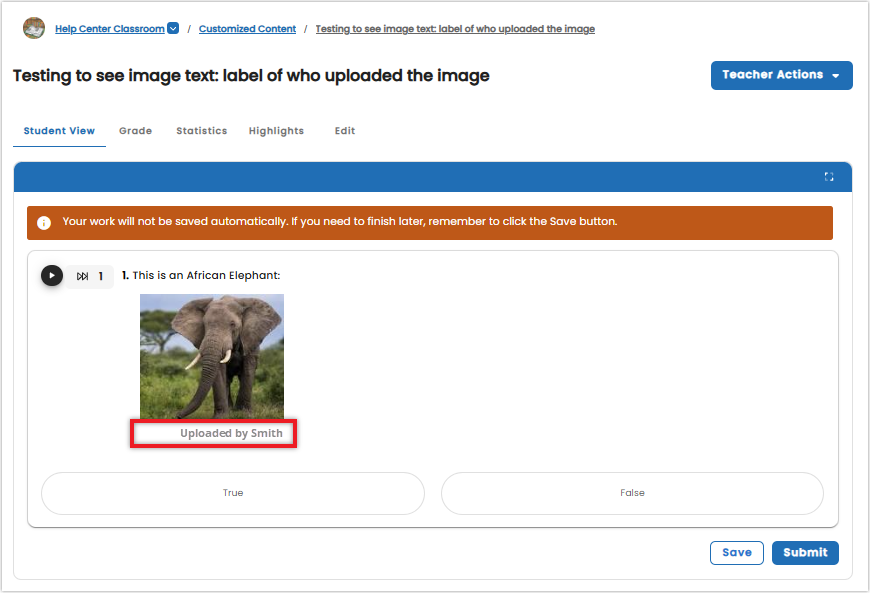Click the skip-forward audio icon
The width and height of the screenshot is (871, 594).
click(x=82, y=276)
